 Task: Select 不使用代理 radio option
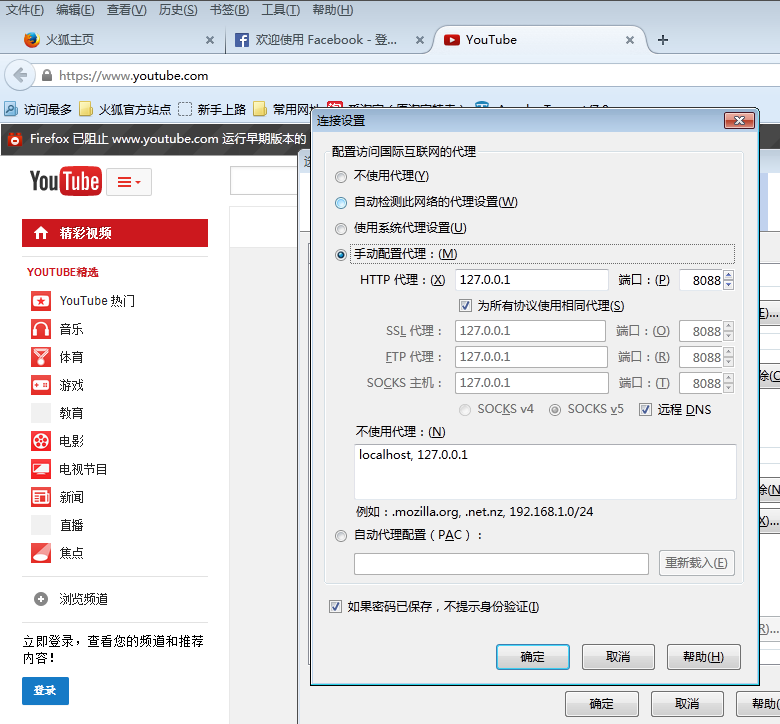click(x=341, y=177)
